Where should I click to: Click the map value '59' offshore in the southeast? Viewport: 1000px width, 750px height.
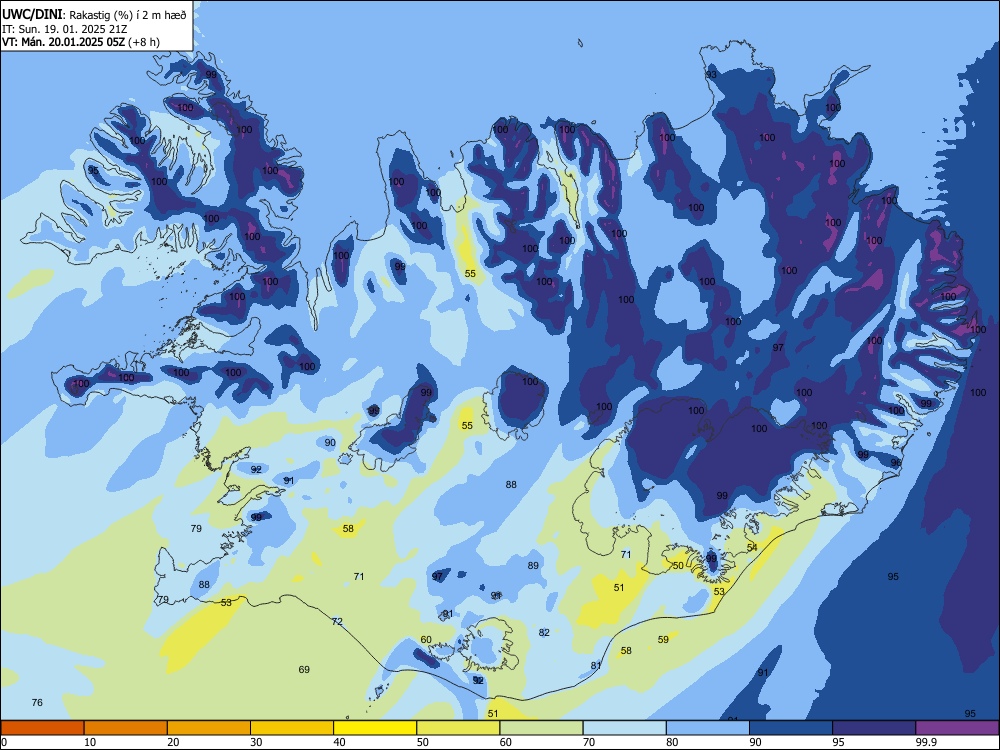[663, 639]
